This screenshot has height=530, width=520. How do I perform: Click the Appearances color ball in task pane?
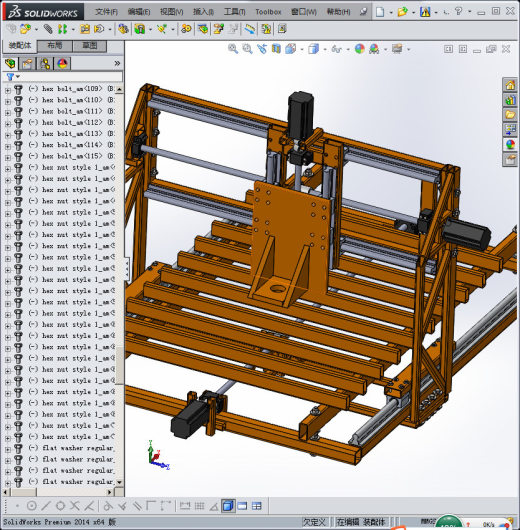click(x=510, y=144)
